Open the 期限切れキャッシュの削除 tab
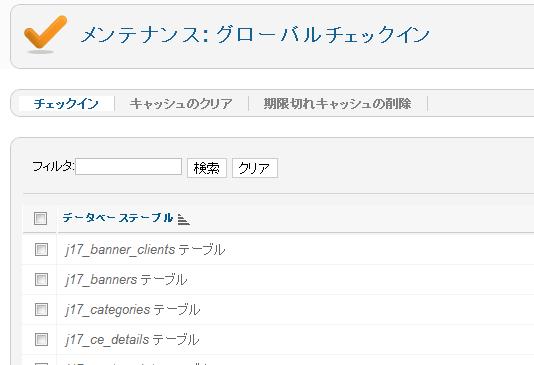 [x=337, y=104]
